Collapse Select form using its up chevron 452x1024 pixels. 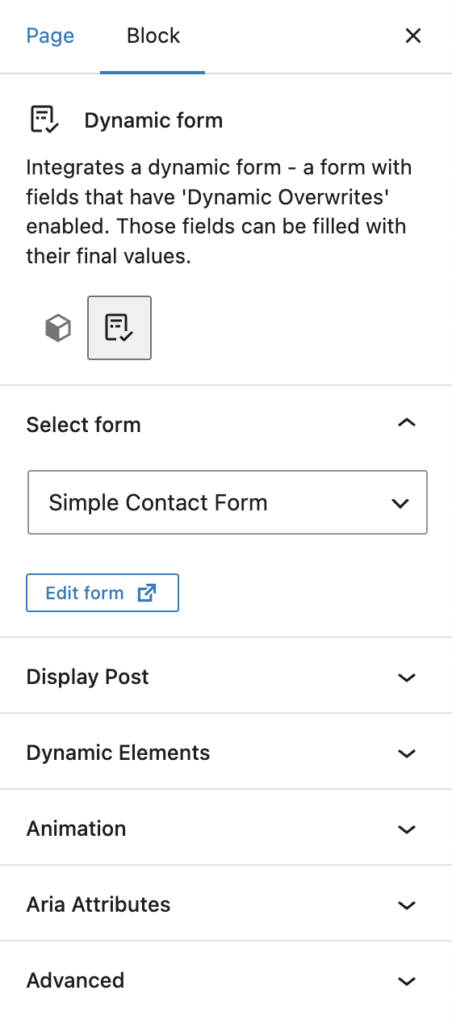[x=406, y=423]
